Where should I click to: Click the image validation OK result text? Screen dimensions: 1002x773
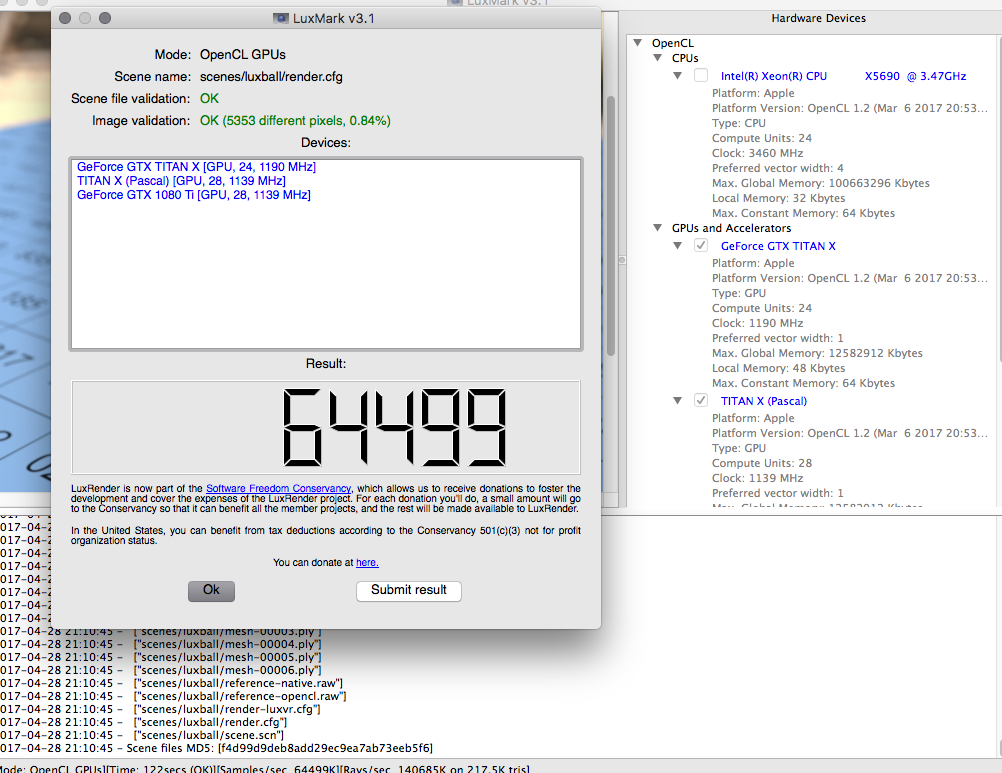(295, 120)
